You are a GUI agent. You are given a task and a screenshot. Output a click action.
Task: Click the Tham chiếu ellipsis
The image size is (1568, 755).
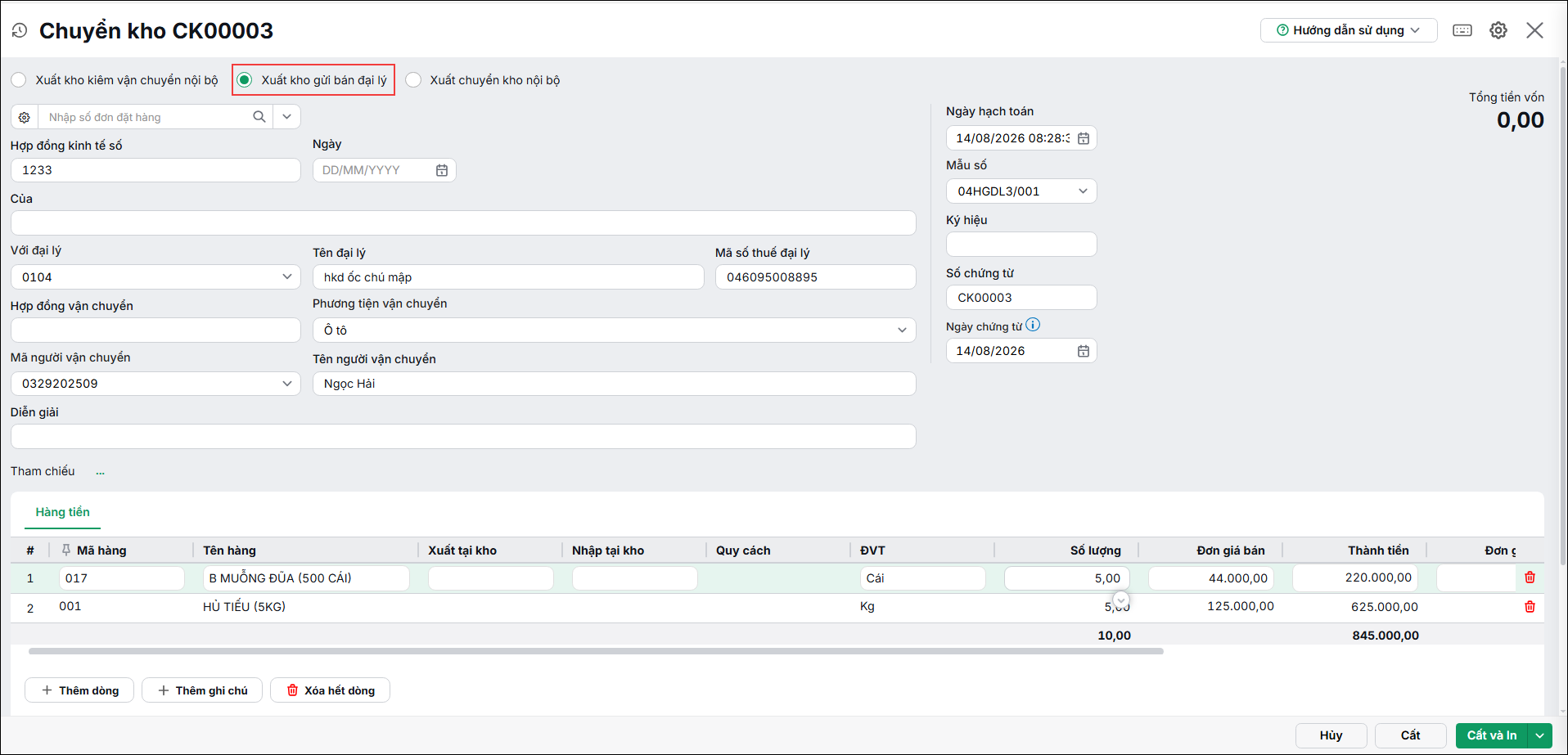[100, 472]
